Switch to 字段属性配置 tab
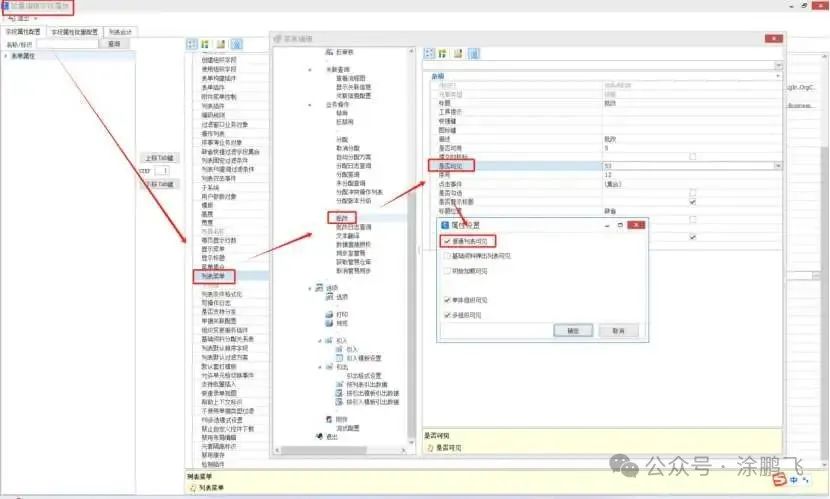 23,32
